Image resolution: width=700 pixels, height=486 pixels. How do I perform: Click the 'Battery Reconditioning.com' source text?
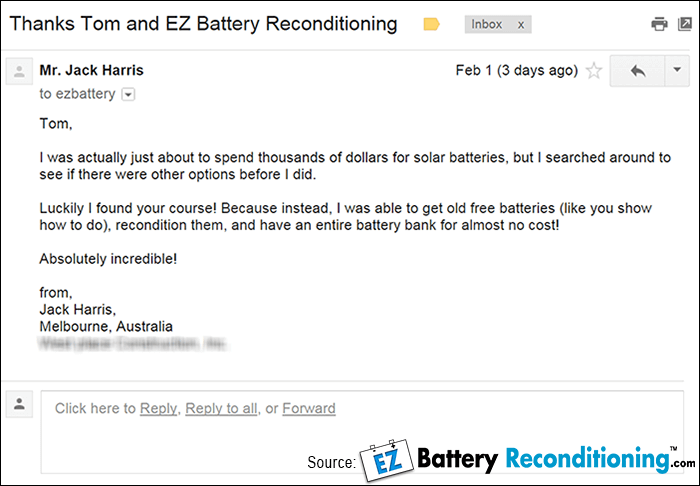555,460
